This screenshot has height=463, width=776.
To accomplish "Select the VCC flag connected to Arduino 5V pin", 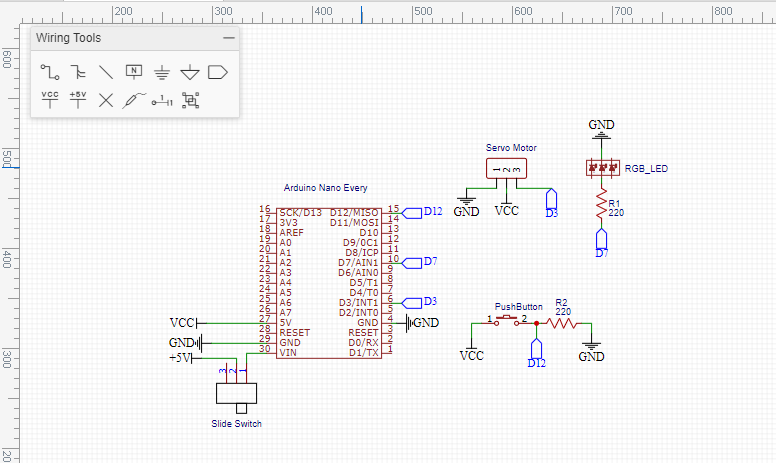I will [186, 323].
